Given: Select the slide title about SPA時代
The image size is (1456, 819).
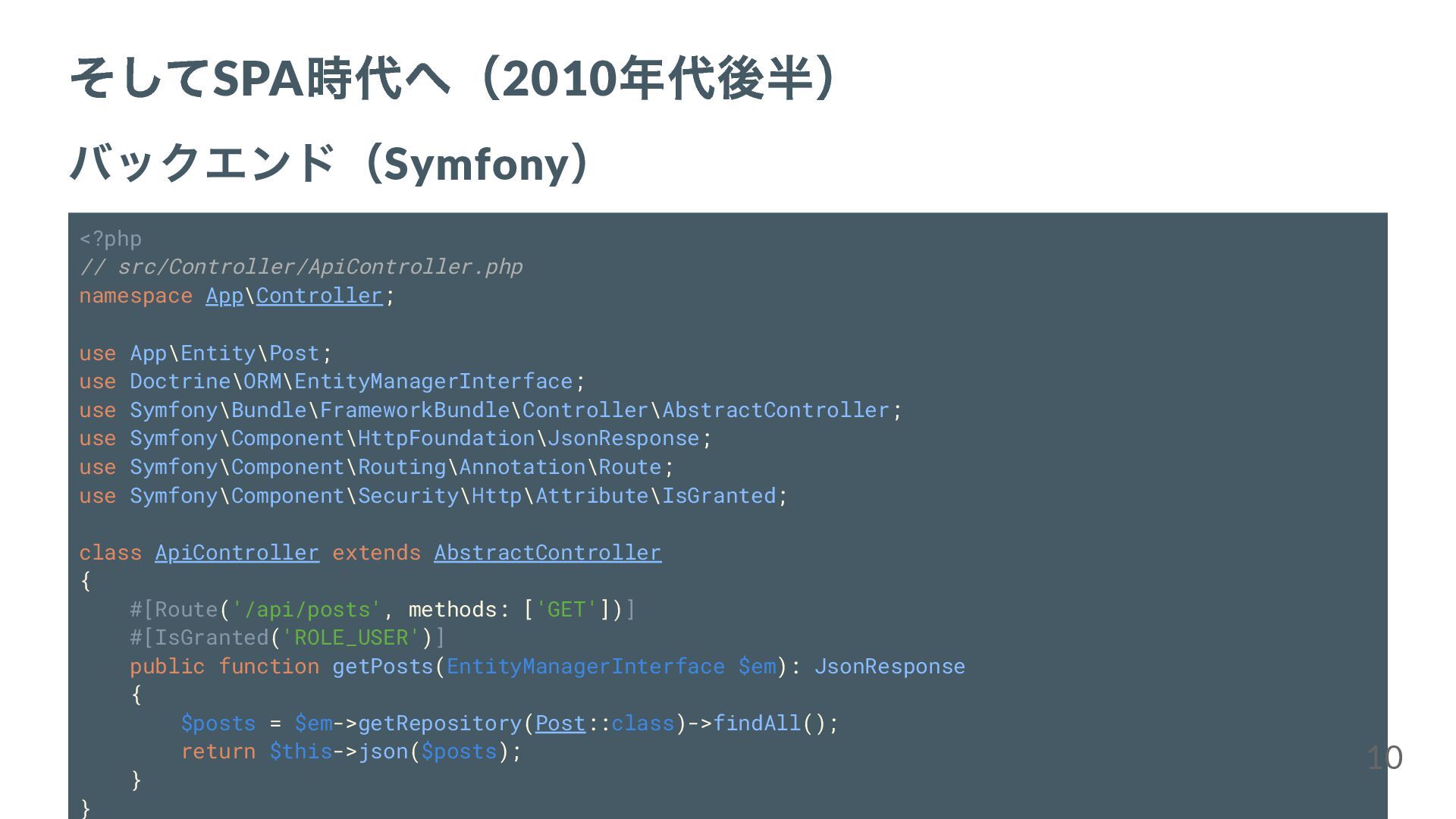Looking at the screenshot, I should pyautogui.click(x=455, y=78).
